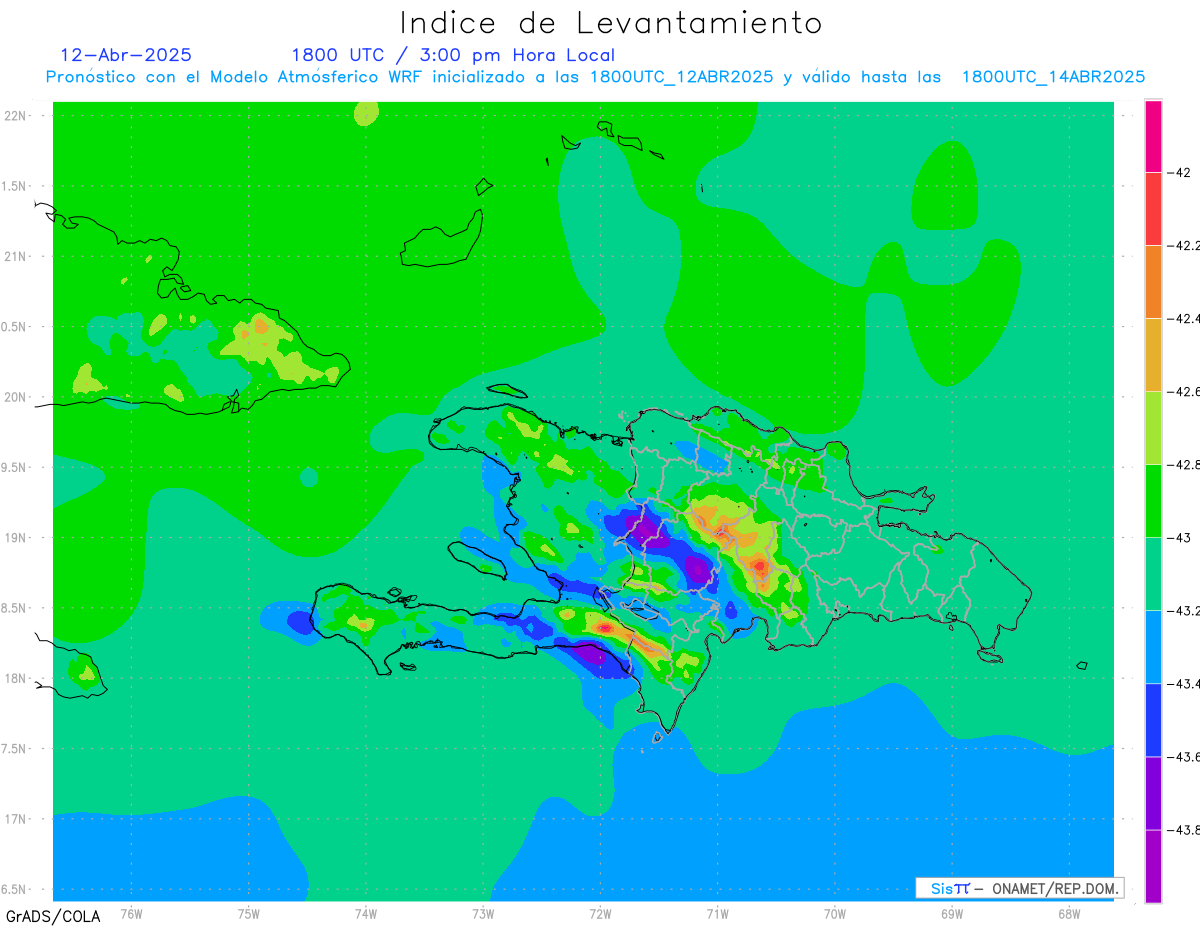The image size is (1200, 927).
Task: Click the bright green swatch below -42.8
Action: coord(1153,500)
